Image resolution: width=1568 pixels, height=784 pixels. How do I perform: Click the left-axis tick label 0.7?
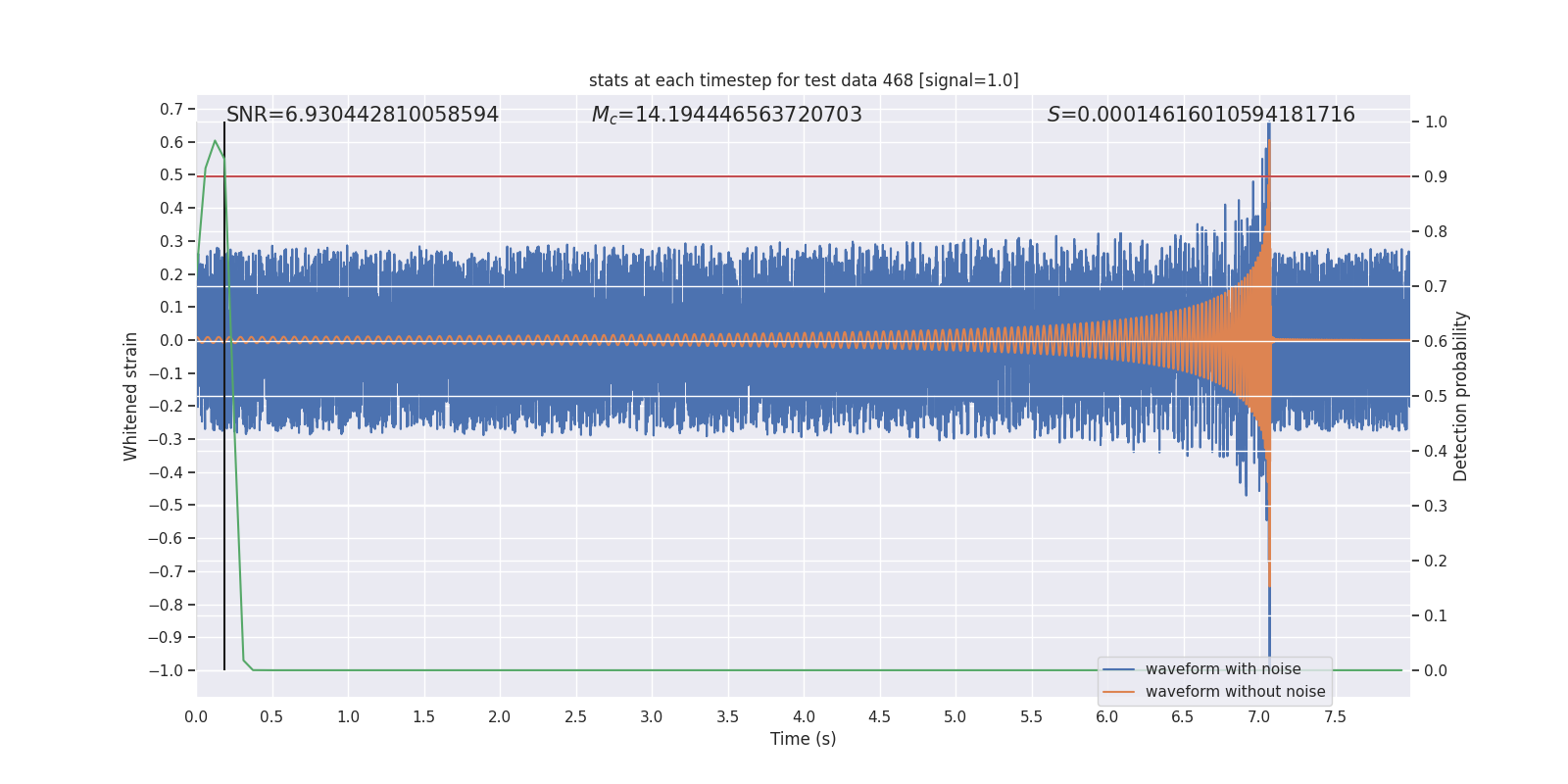pyautogui.click(x=171, y=109)
